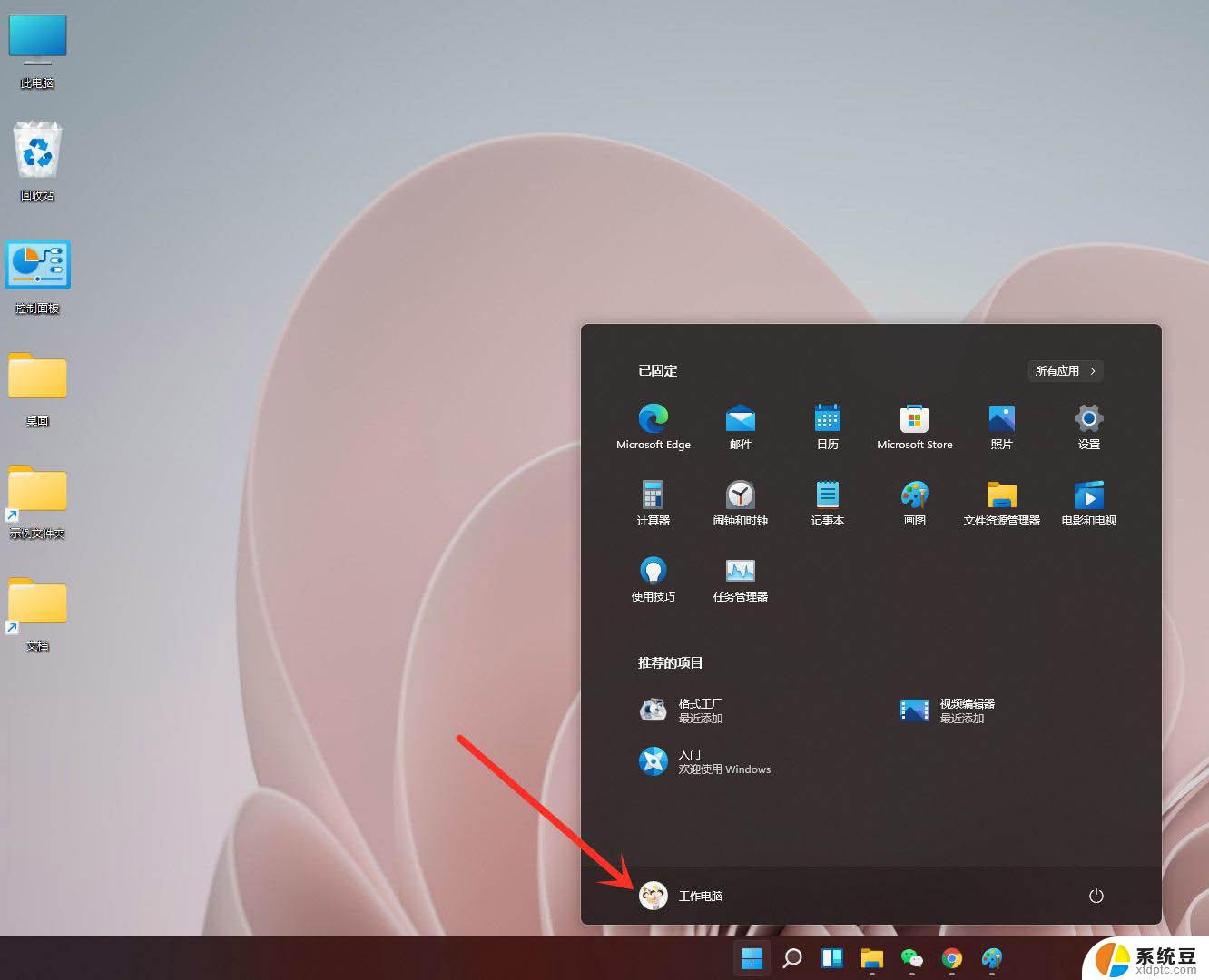
Task: Click the 推荐的项目 section heading
Action: 671,662
